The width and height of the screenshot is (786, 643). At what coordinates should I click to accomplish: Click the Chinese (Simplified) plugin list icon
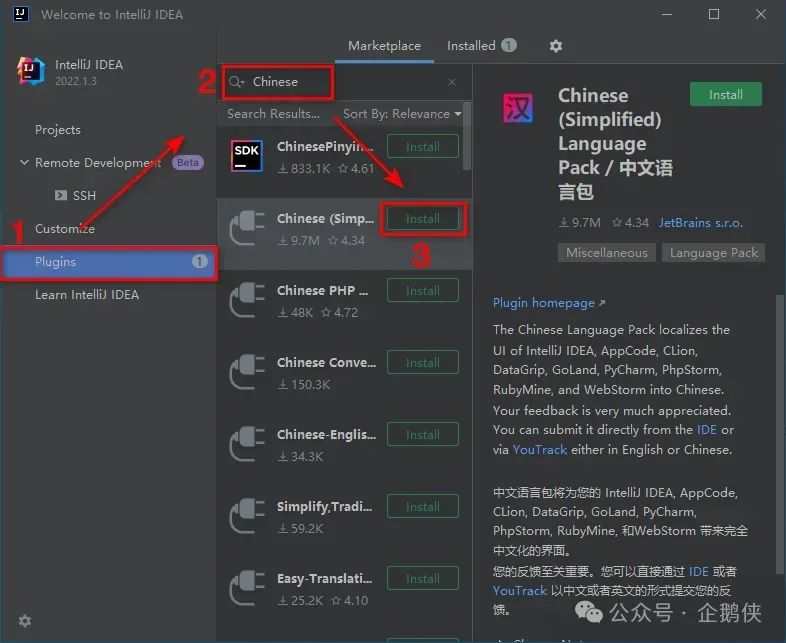[247, 228]
